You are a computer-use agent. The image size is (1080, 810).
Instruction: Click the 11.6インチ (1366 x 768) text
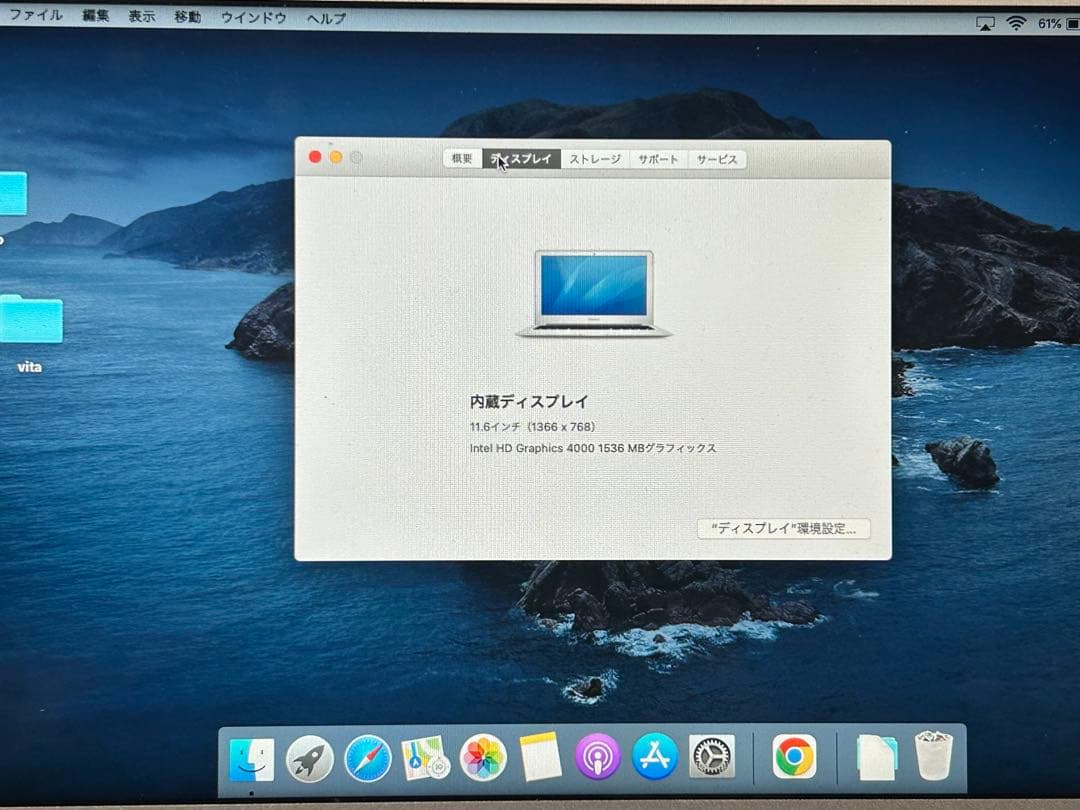532,427
